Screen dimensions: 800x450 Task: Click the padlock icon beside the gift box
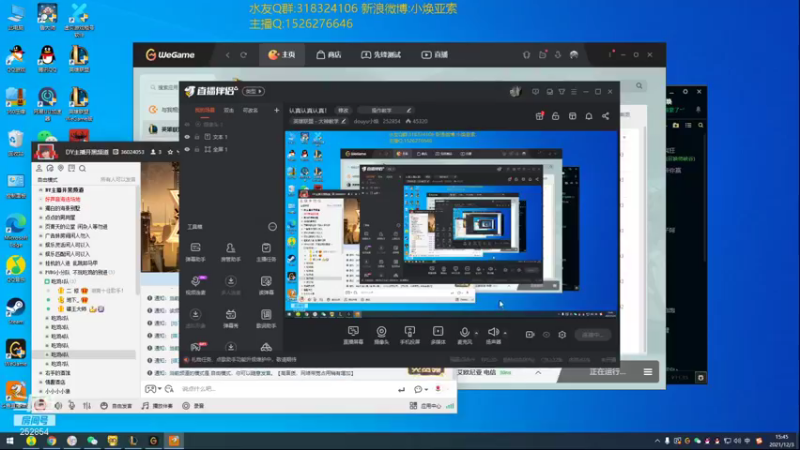[x=556, y=116]
